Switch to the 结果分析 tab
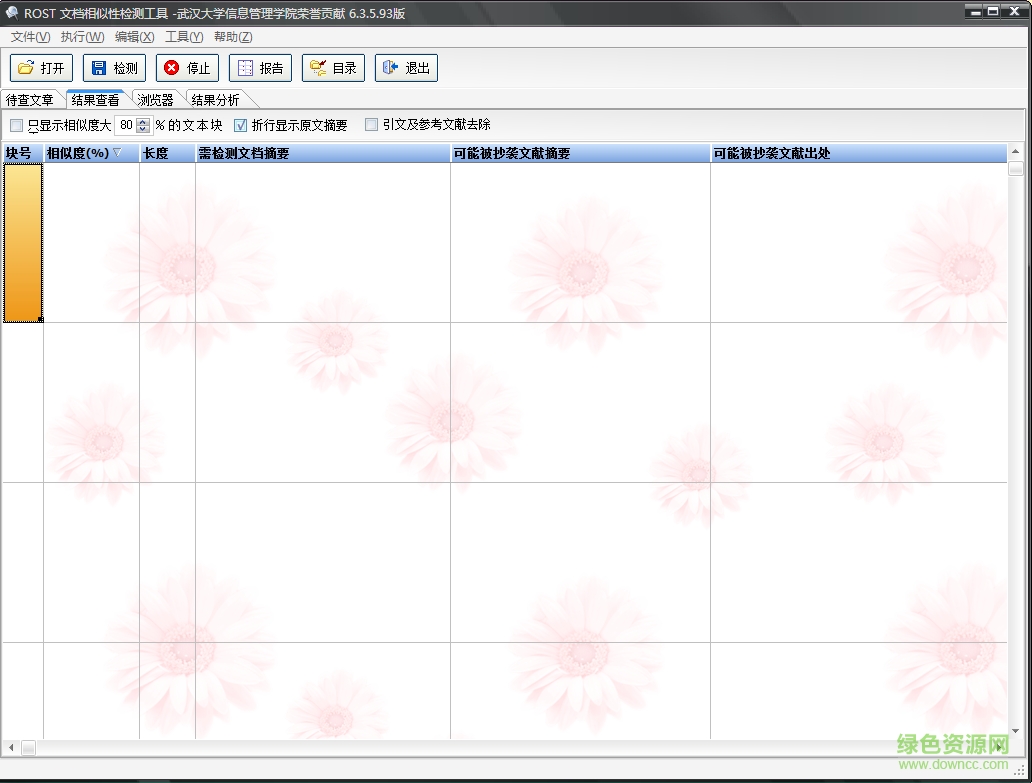The width and height of the screenshot is (1032, 783). (215, 100)
